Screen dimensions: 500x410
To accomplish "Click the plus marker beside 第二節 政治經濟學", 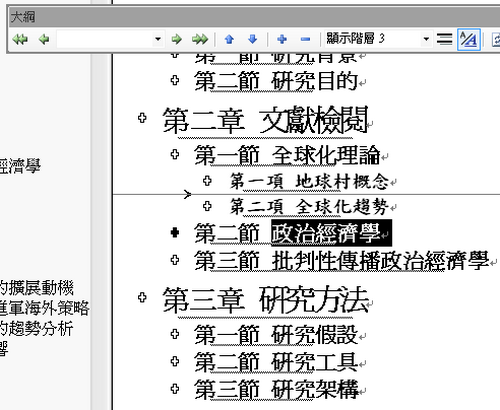I will [175, 232].
